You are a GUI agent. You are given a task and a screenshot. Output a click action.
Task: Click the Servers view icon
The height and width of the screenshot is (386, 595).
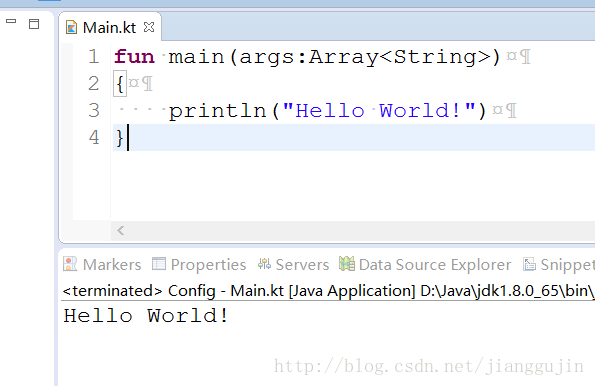coord(264,264)
